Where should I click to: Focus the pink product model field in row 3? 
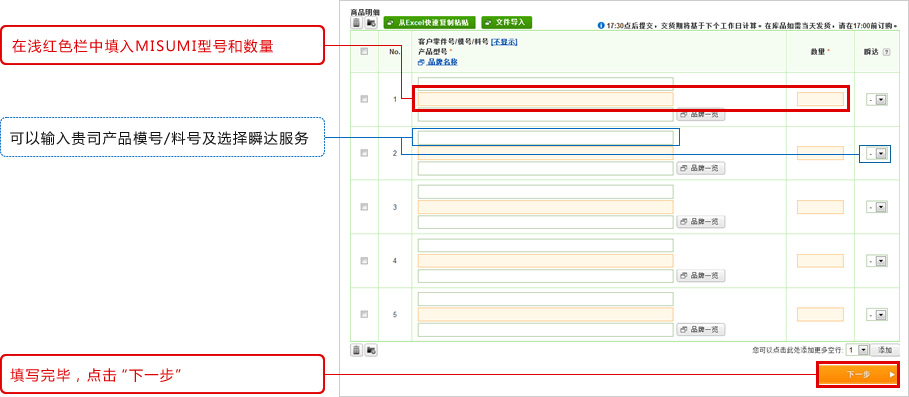[x=546, y=207]
